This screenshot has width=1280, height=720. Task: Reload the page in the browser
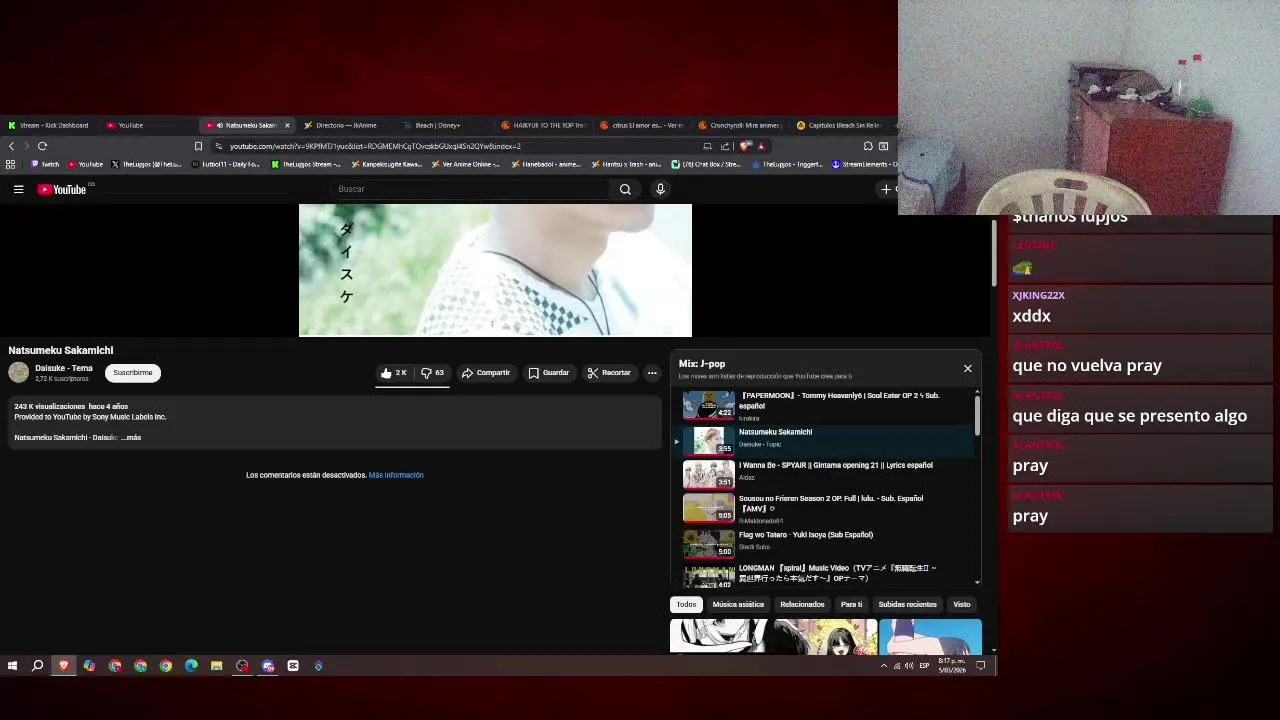(42, 146)
